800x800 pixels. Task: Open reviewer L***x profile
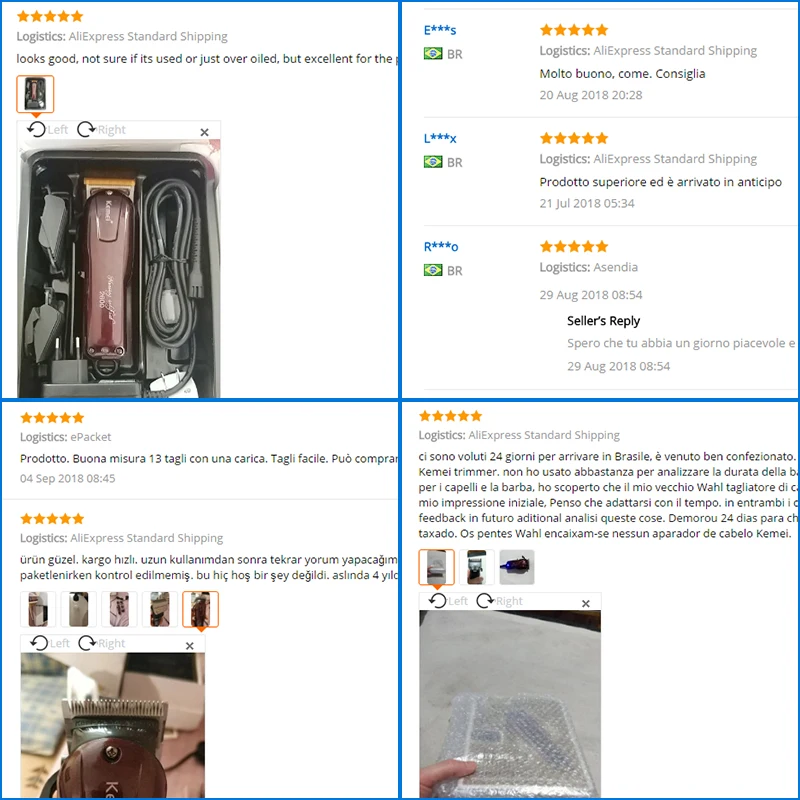[440, 138]
